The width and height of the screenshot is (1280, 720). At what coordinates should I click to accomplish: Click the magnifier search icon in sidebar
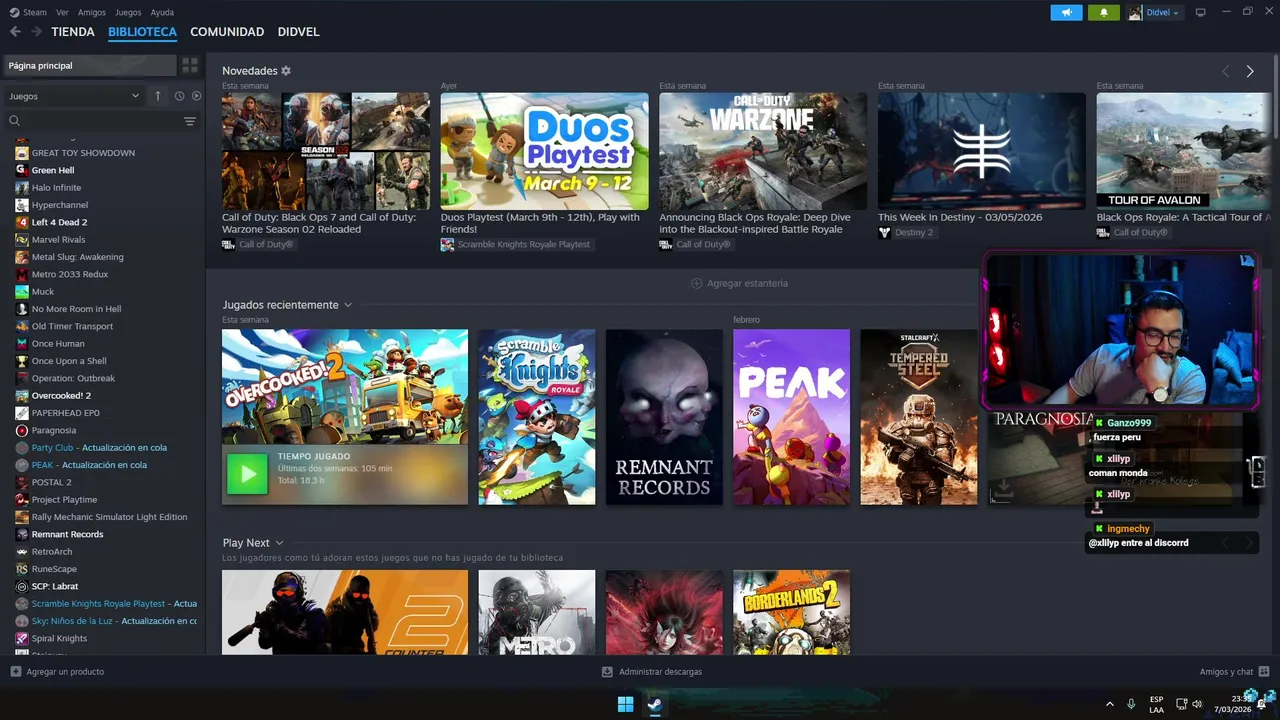click(14, 121)
